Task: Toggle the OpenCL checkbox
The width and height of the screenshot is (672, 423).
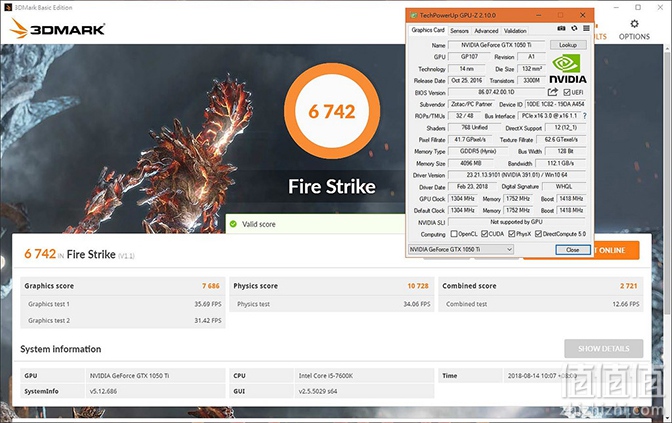Action: (x=454, y=234)
